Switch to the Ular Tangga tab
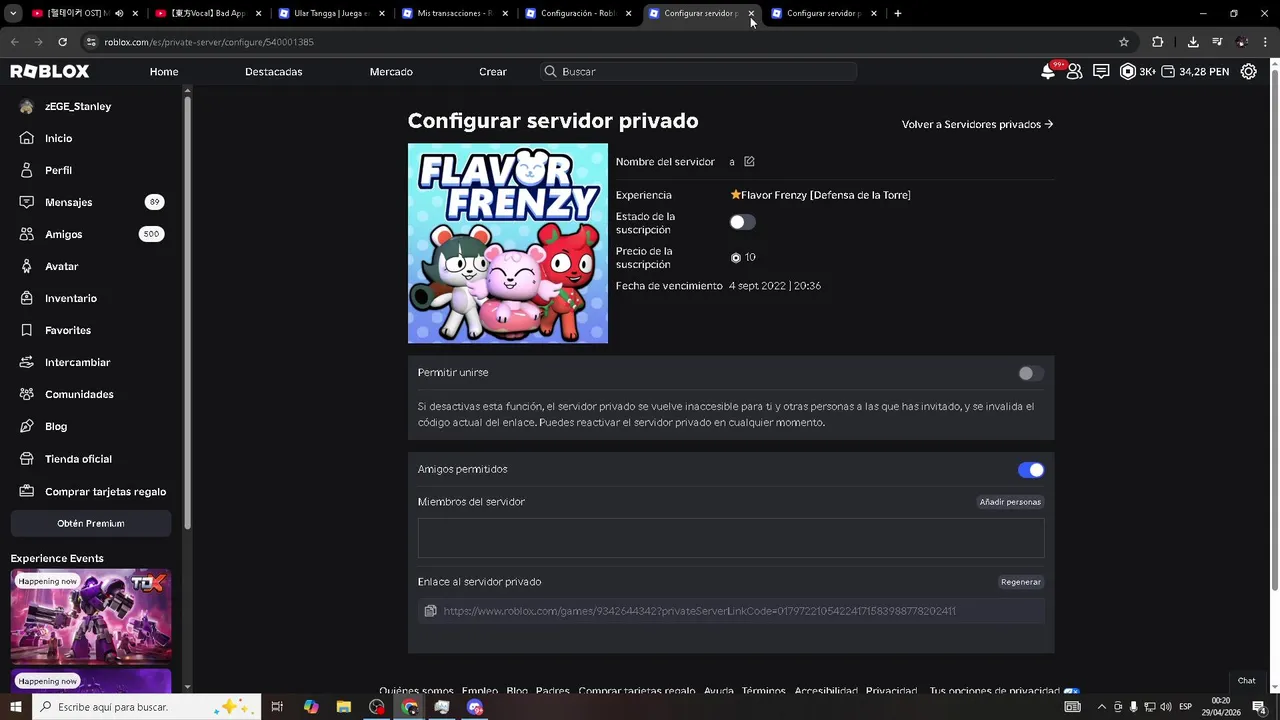The width and height of the screenshot is (1280, 720). click(x=330, y=13)
